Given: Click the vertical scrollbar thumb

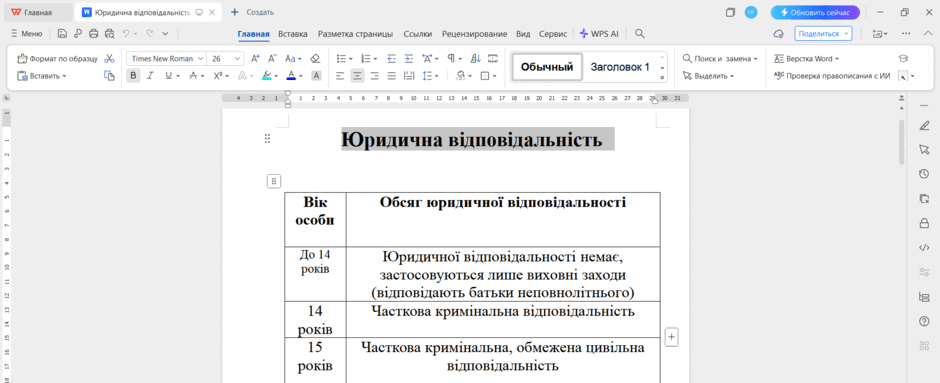Looking at the screenshot, I should 902,142.
